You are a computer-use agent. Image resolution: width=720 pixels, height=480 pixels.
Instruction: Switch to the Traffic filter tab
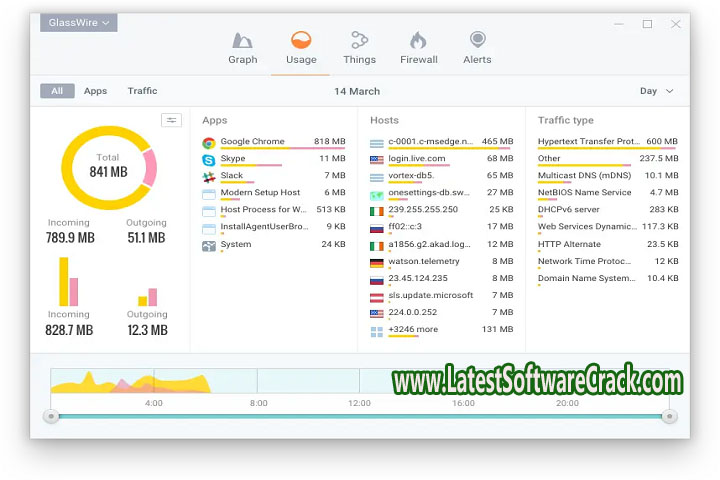pyautogui.click(x=142, y=91)
